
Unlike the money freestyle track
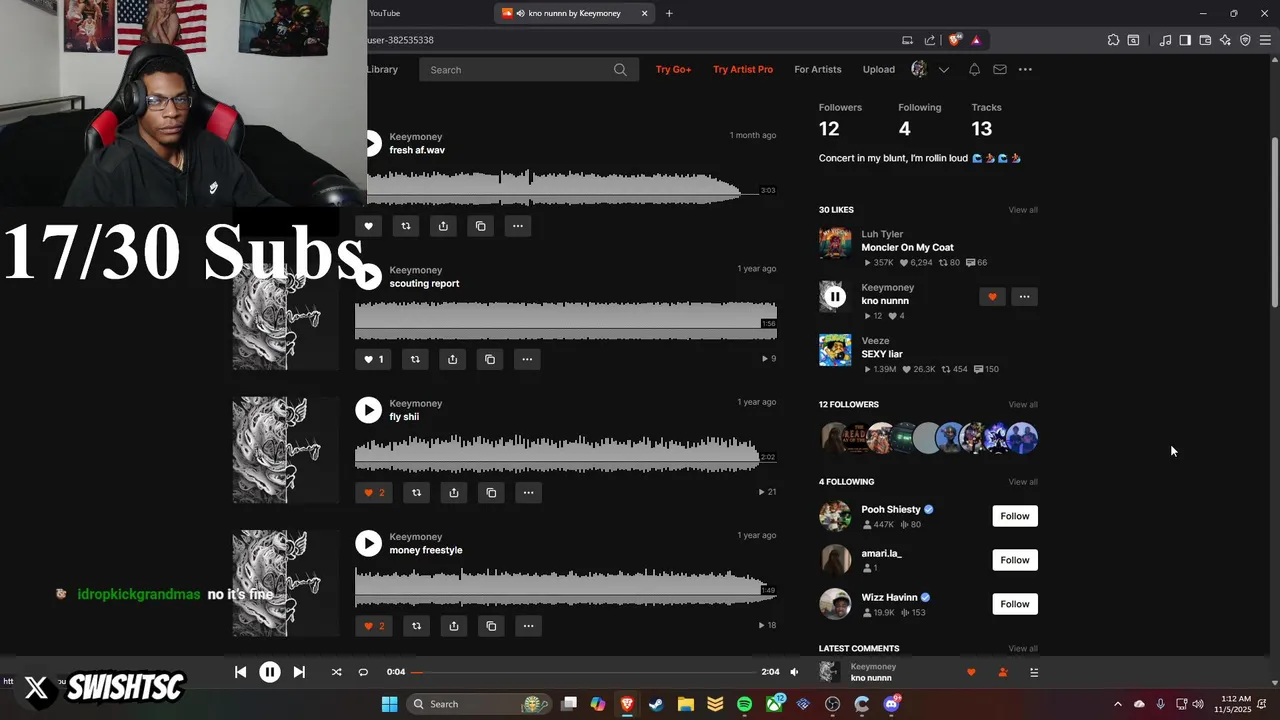[x=374, y=626]
